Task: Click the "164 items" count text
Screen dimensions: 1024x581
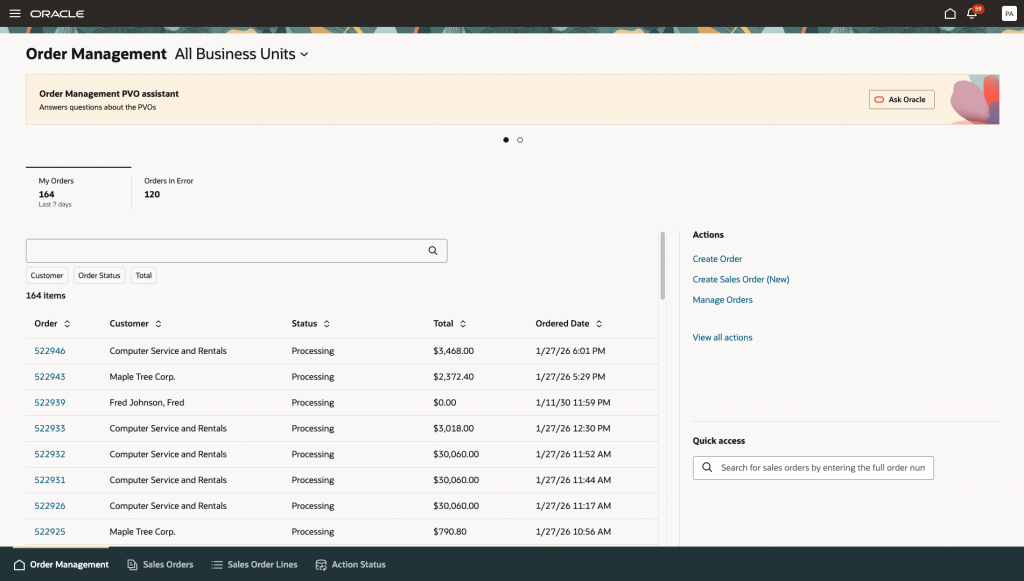Action: point(46,296)
